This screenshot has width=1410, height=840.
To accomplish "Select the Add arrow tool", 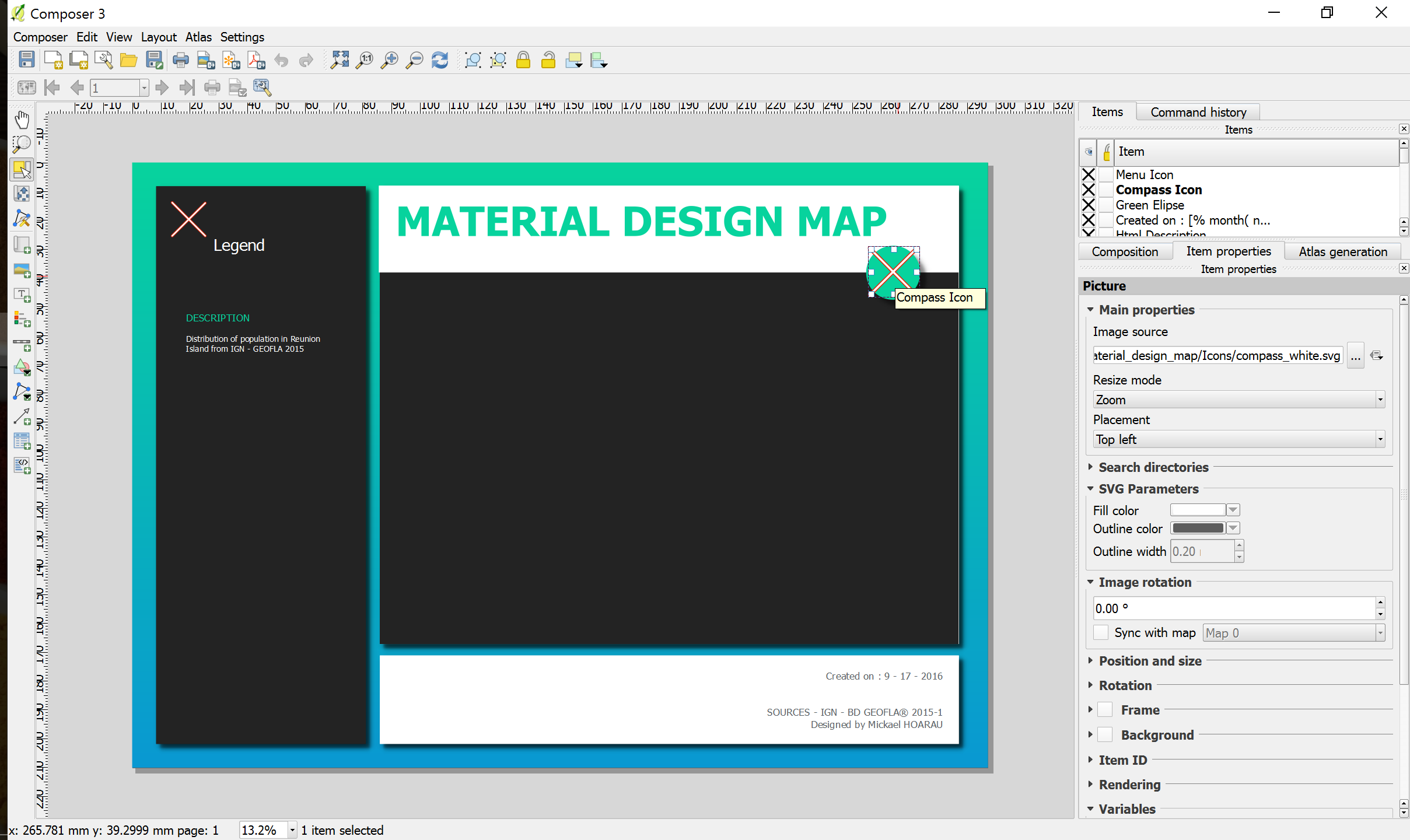I will pos(22,416).
